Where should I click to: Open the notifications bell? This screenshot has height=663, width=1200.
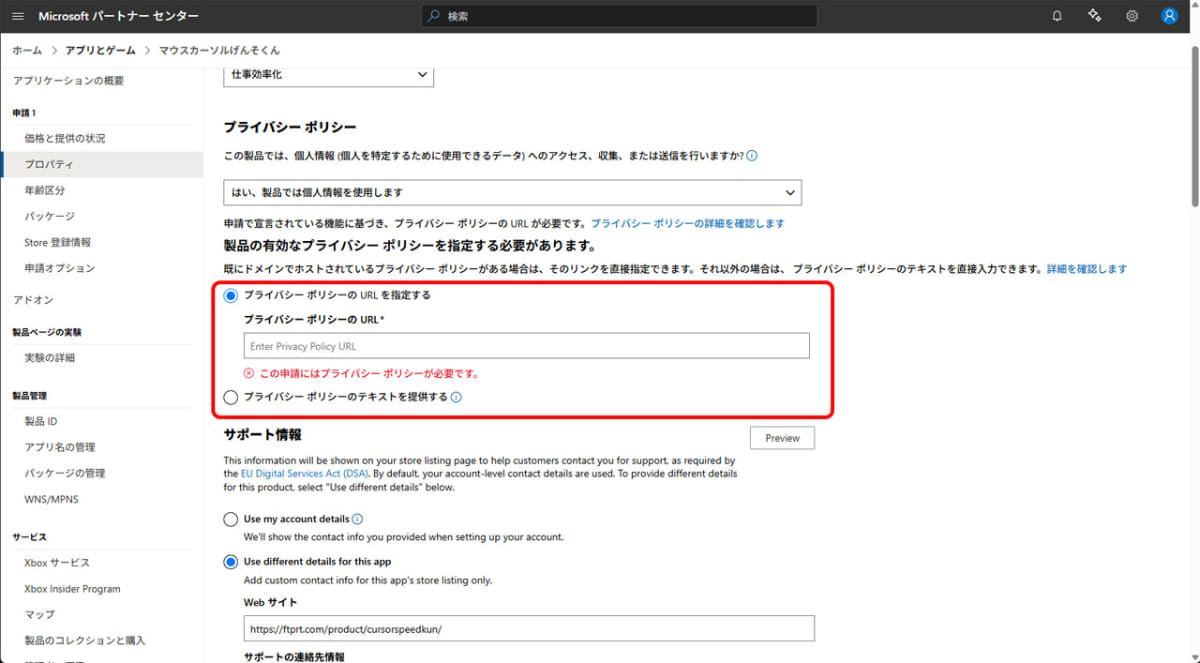pos(1057,16)
